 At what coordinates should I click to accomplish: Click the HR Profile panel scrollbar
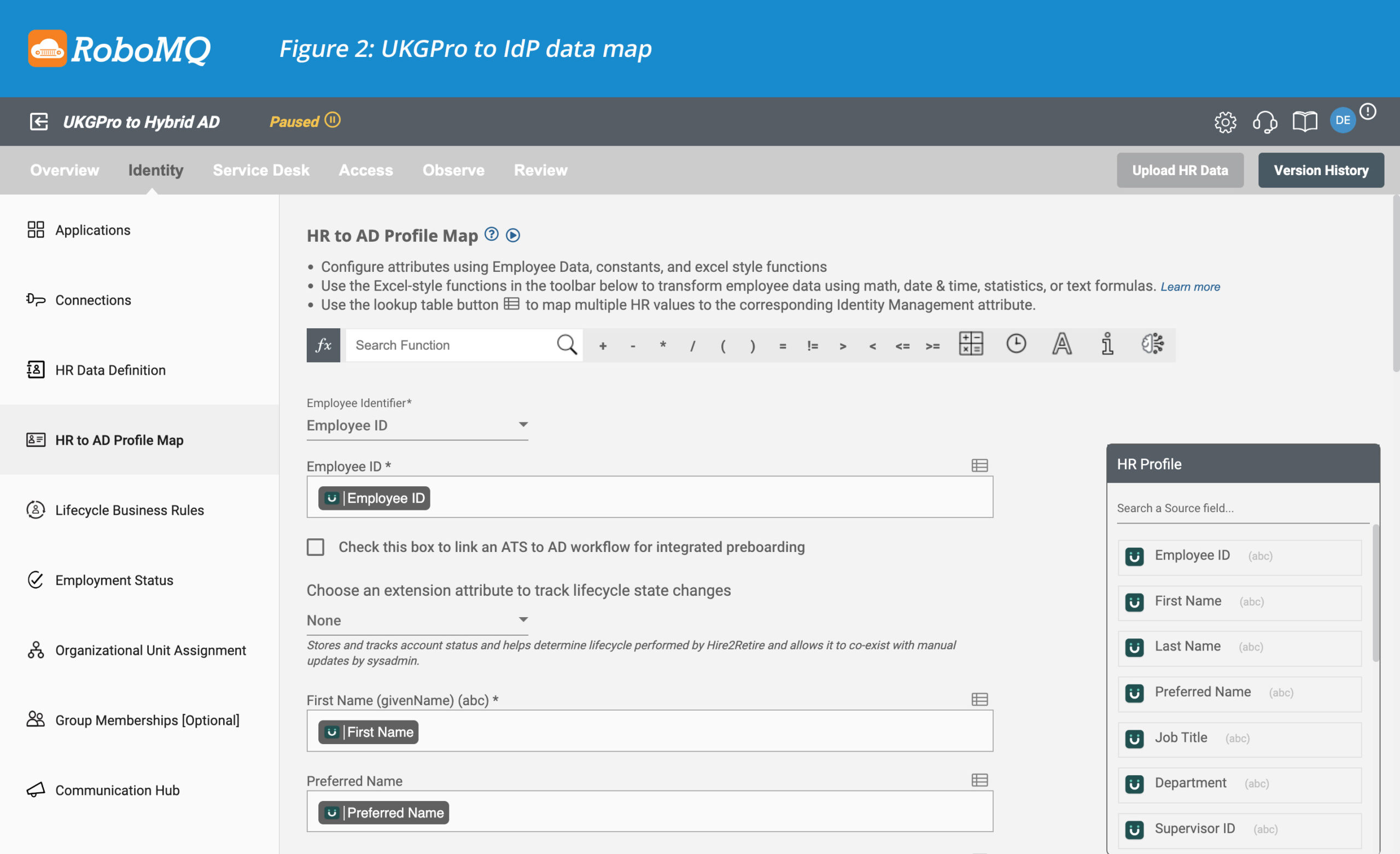pos(1376,593)
